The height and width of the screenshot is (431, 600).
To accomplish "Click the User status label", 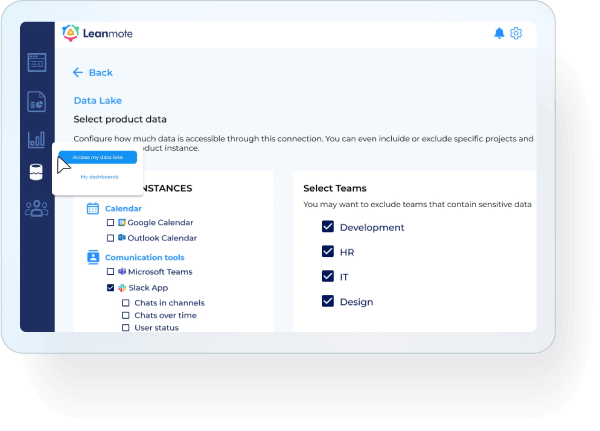I will 157,328.
